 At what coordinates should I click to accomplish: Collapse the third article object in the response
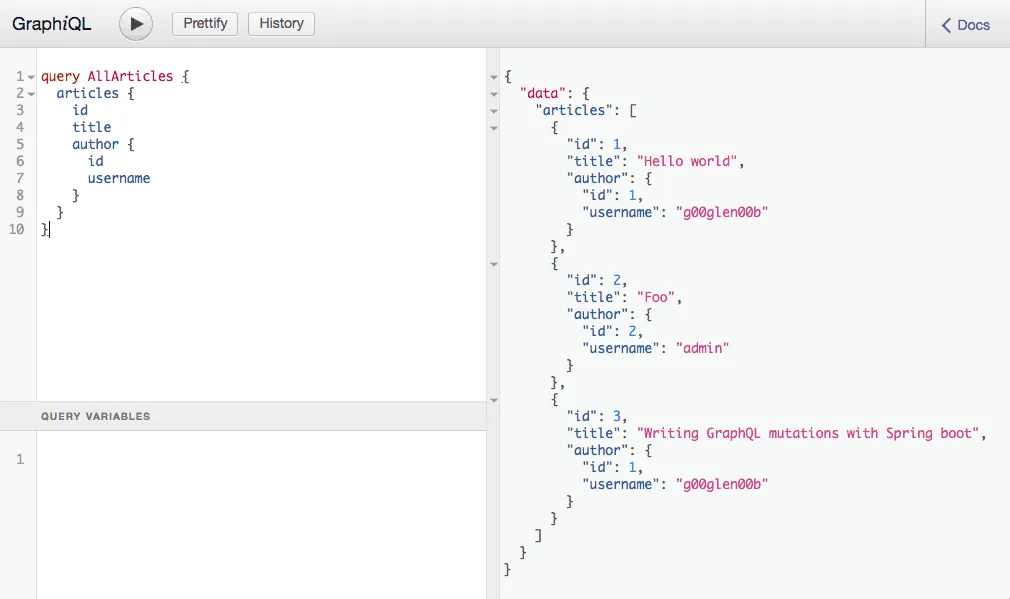tap(492, 400)
